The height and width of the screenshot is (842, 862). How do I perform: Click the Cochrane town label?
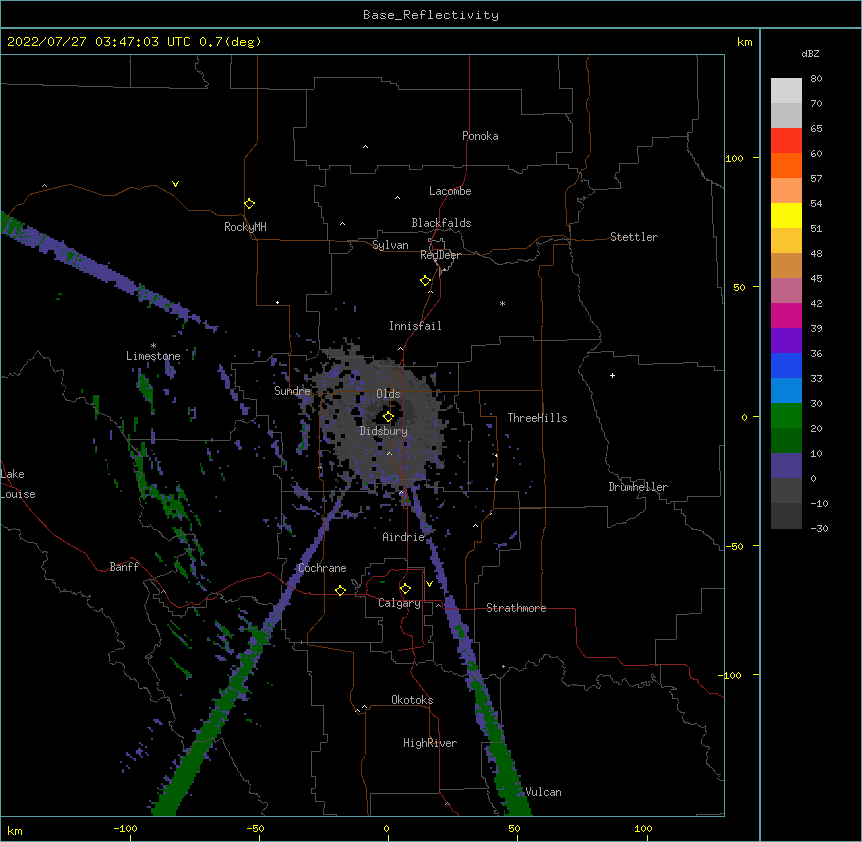point(322,568)
